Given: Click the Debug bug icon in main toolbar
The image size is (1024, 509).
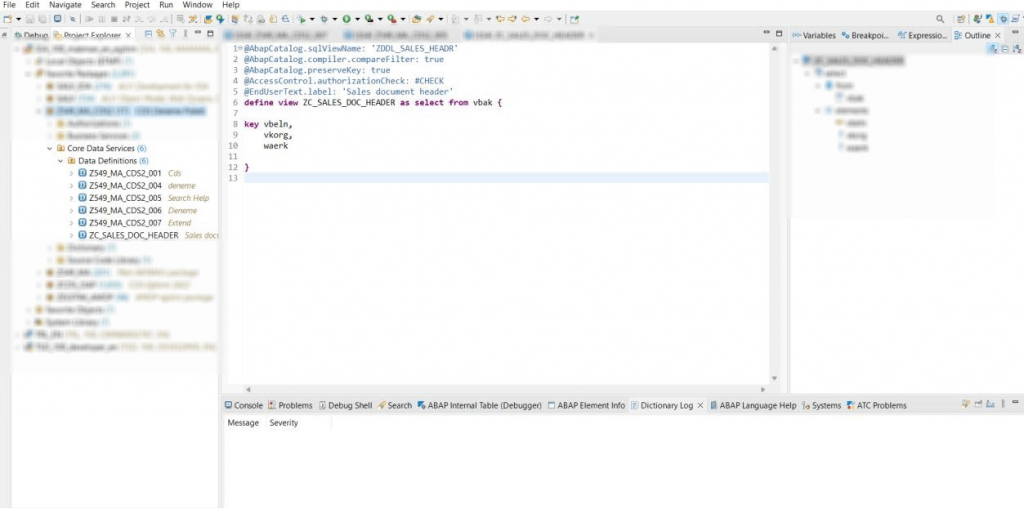Looking at the screenshot, I should [324, 19].
